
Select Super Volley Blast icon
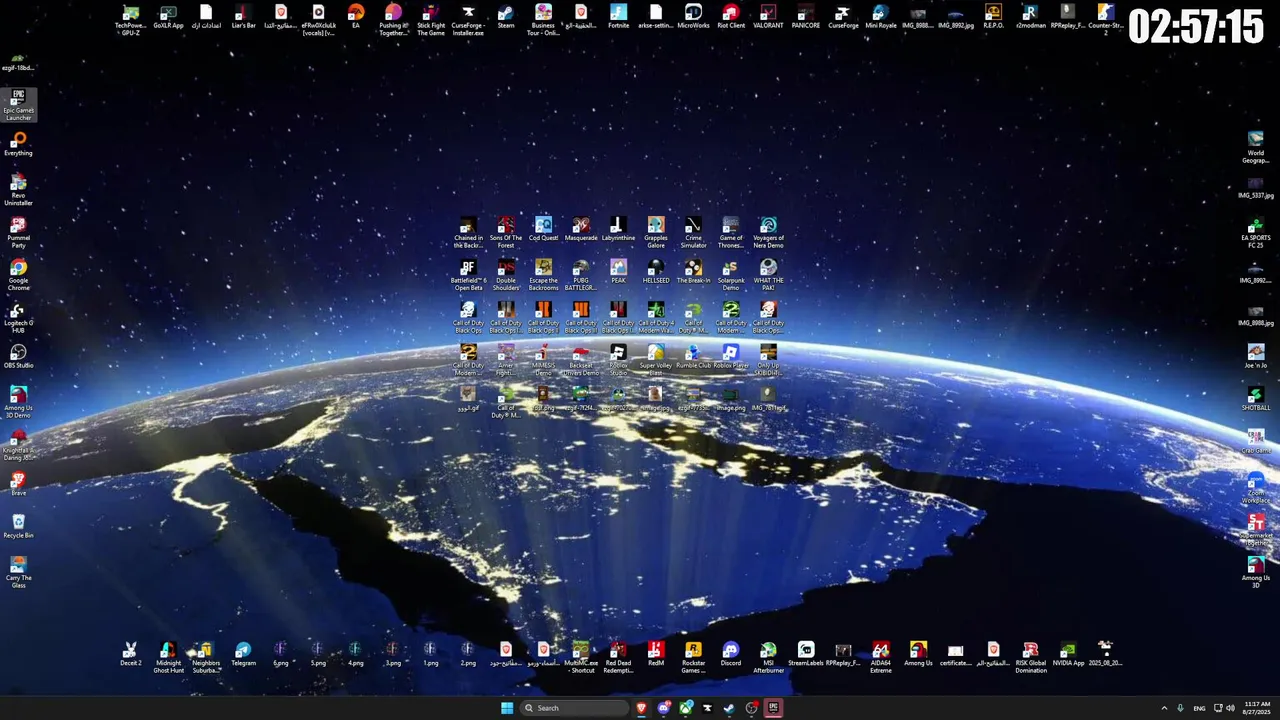point(656,360)
